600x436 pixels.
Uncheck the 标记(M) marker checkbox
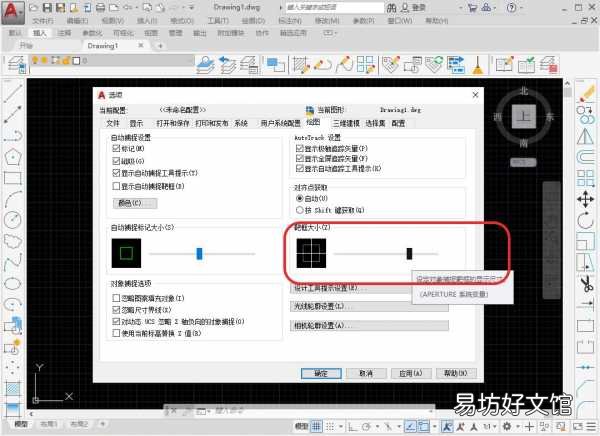(116, 148)
